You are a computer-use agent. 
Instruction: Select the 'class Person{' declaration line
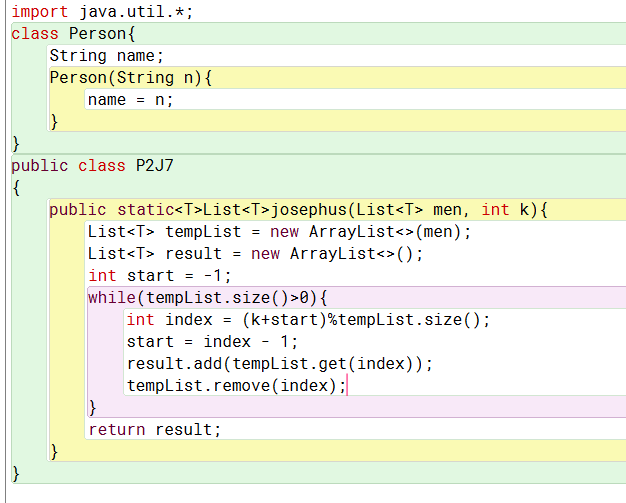(73, 34)
